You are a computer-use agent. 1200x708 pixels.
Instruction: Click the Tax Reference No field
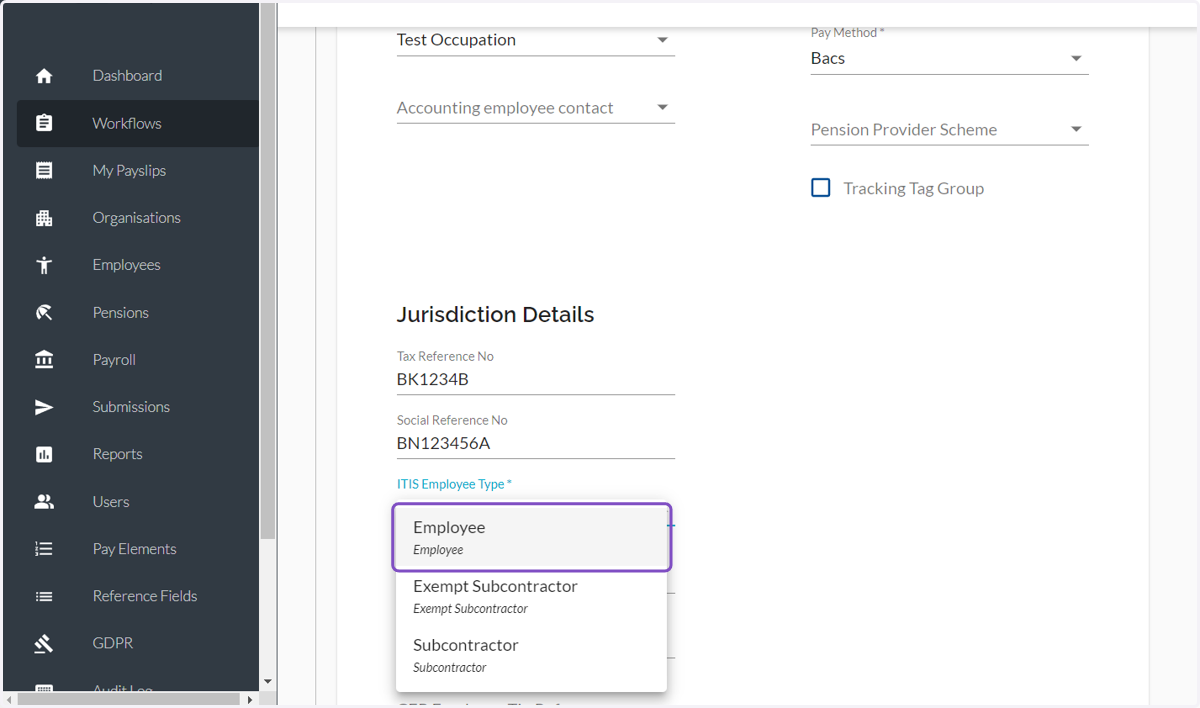pos(536,380)
